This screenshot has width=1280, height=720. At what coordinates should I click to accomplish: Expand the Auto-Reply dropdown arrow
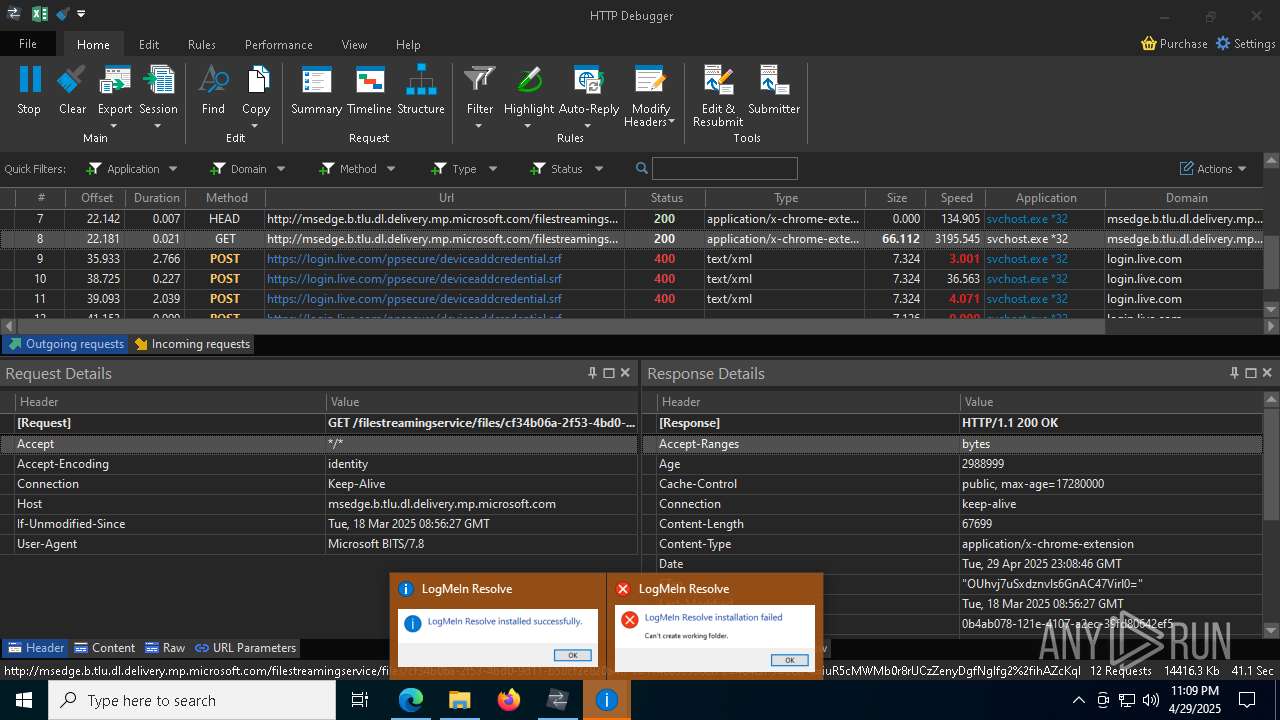(587, 126)
